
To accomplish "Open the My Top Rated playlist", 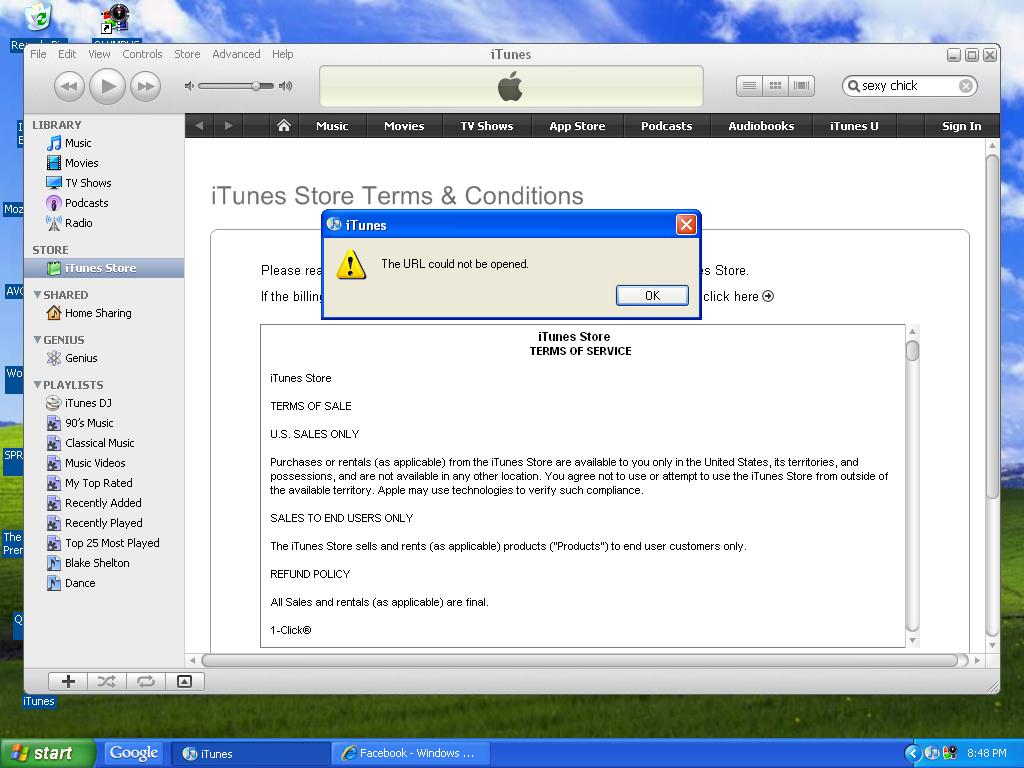I will coord(104,483).
